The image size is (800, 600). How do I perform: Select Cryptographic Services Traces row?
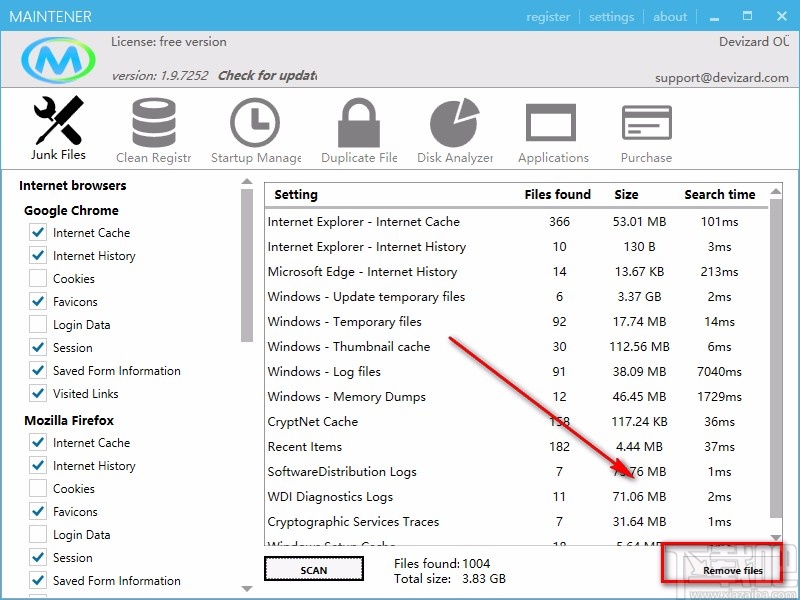pos(517,521)
